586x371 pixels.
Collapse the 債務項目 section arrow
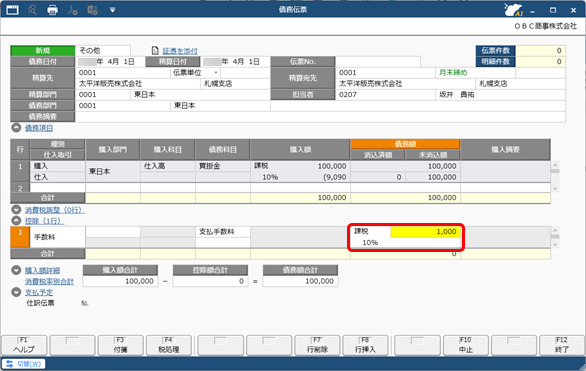pyautogui.click(x=16, y=128)
